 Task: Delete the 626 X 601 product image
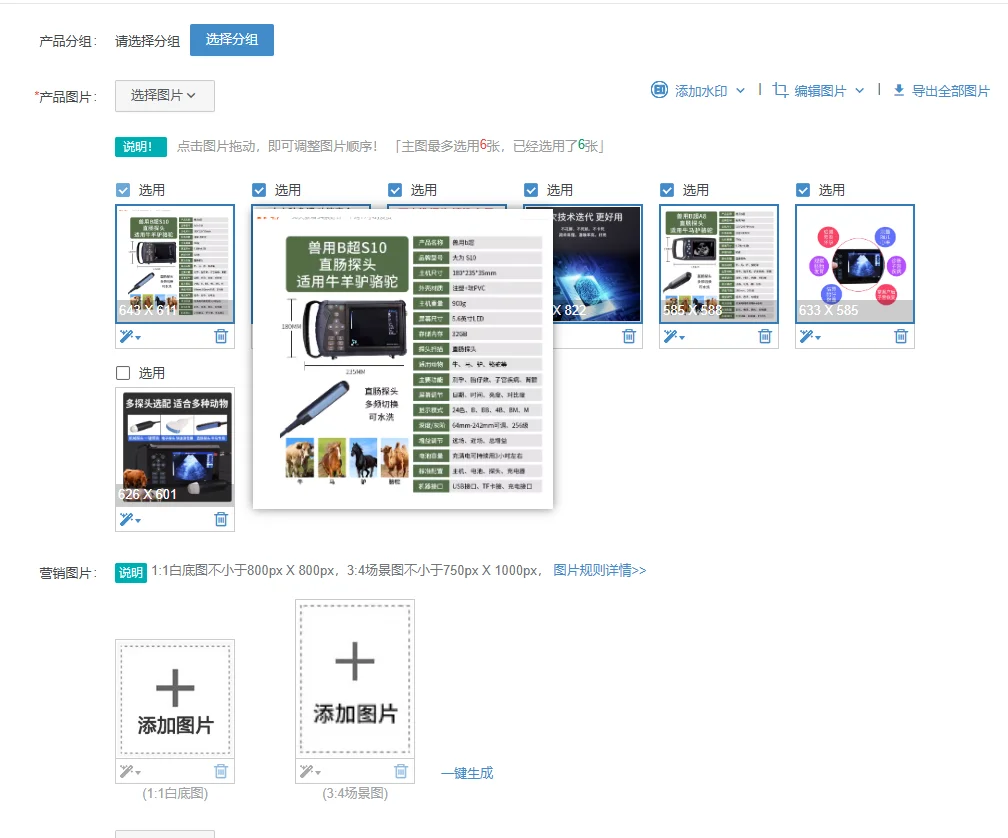pyautogui.click(x=220, y=519)
